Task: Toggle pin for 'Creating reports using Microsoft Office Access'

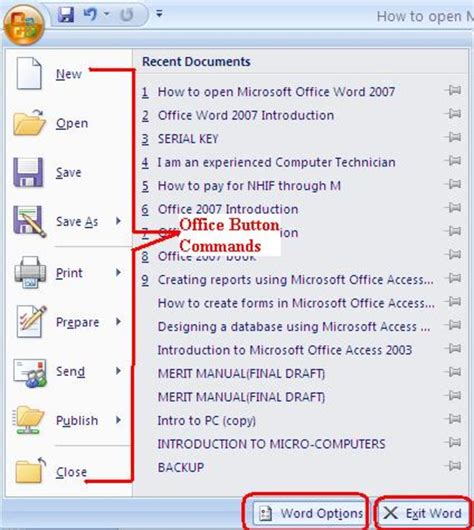Action: (x=453, y=278)
